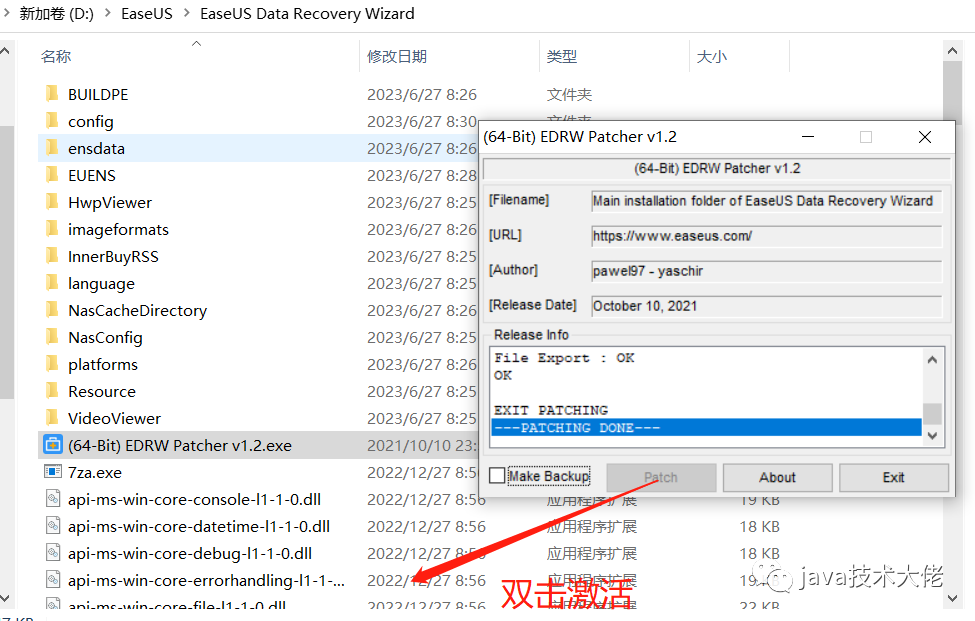
Task: Click the left pane scroll-down arrow
Action: pos(5,598)
